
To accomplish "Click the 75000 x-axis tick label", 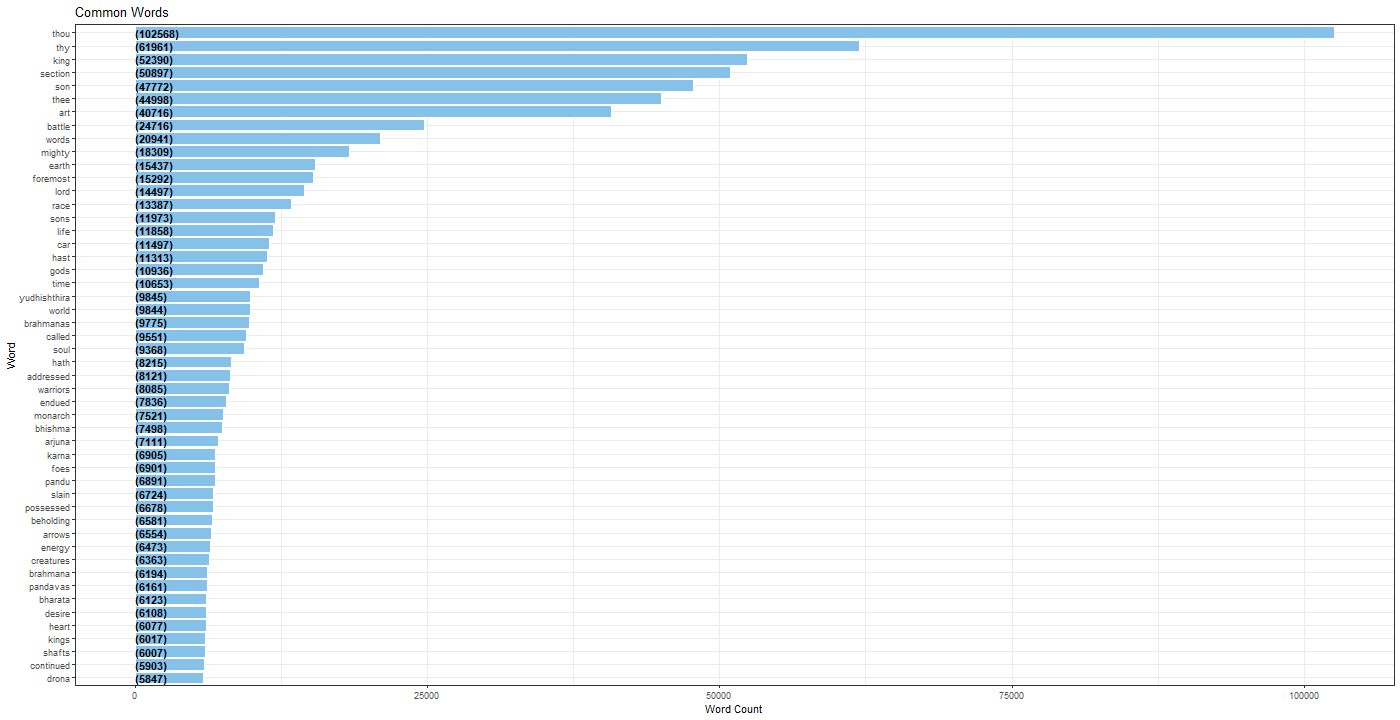I will pyautogui.click(x=1012, y=694).
